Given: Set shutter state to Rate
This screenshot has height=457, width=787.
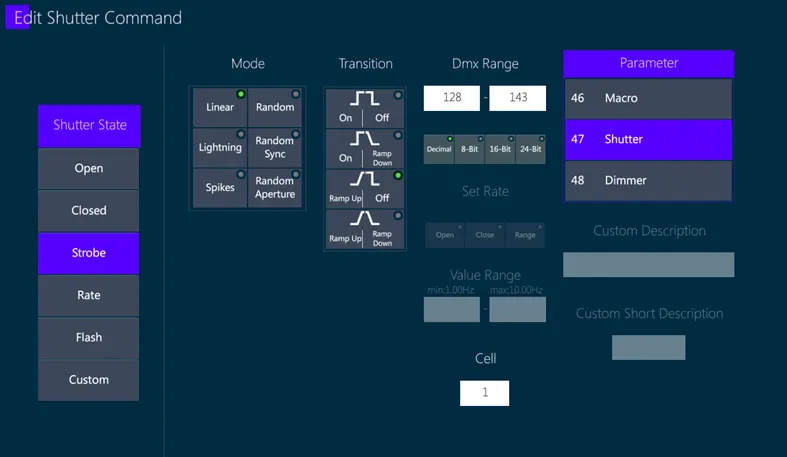Looking at the screenshot, I should tap(89, 295).
